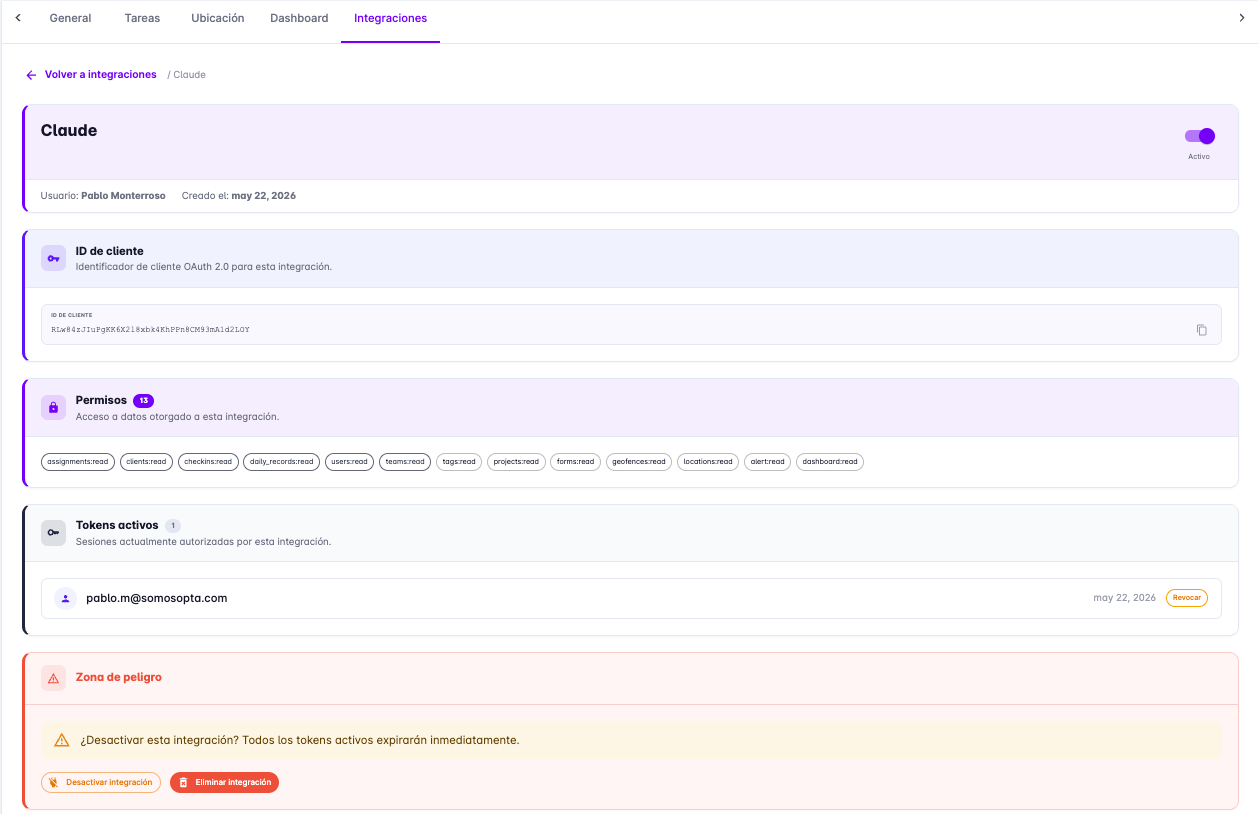
Task: Revoke the pablo.m@somosopta.com token
Action: pyautogui.click(x=1187, y=598)
